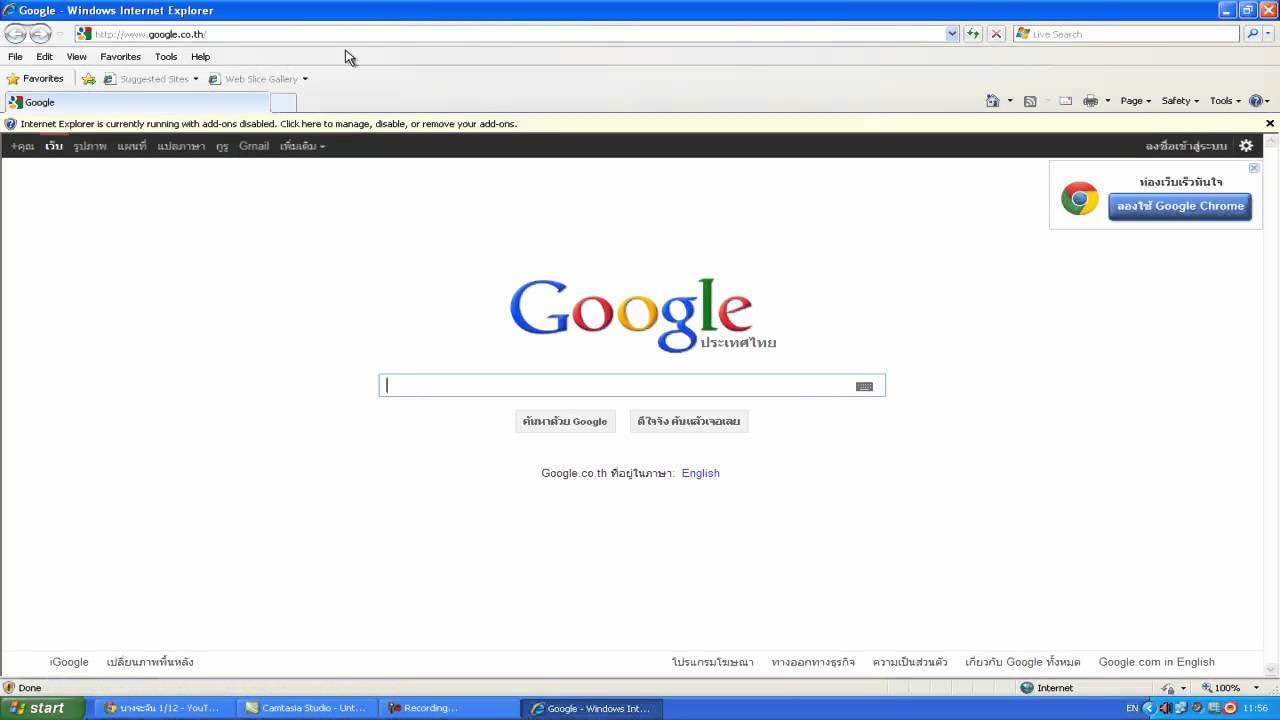The width and height of the screenshot is (1280, 720).
Task: Open the Edit menu
Action: coord(44,57)
